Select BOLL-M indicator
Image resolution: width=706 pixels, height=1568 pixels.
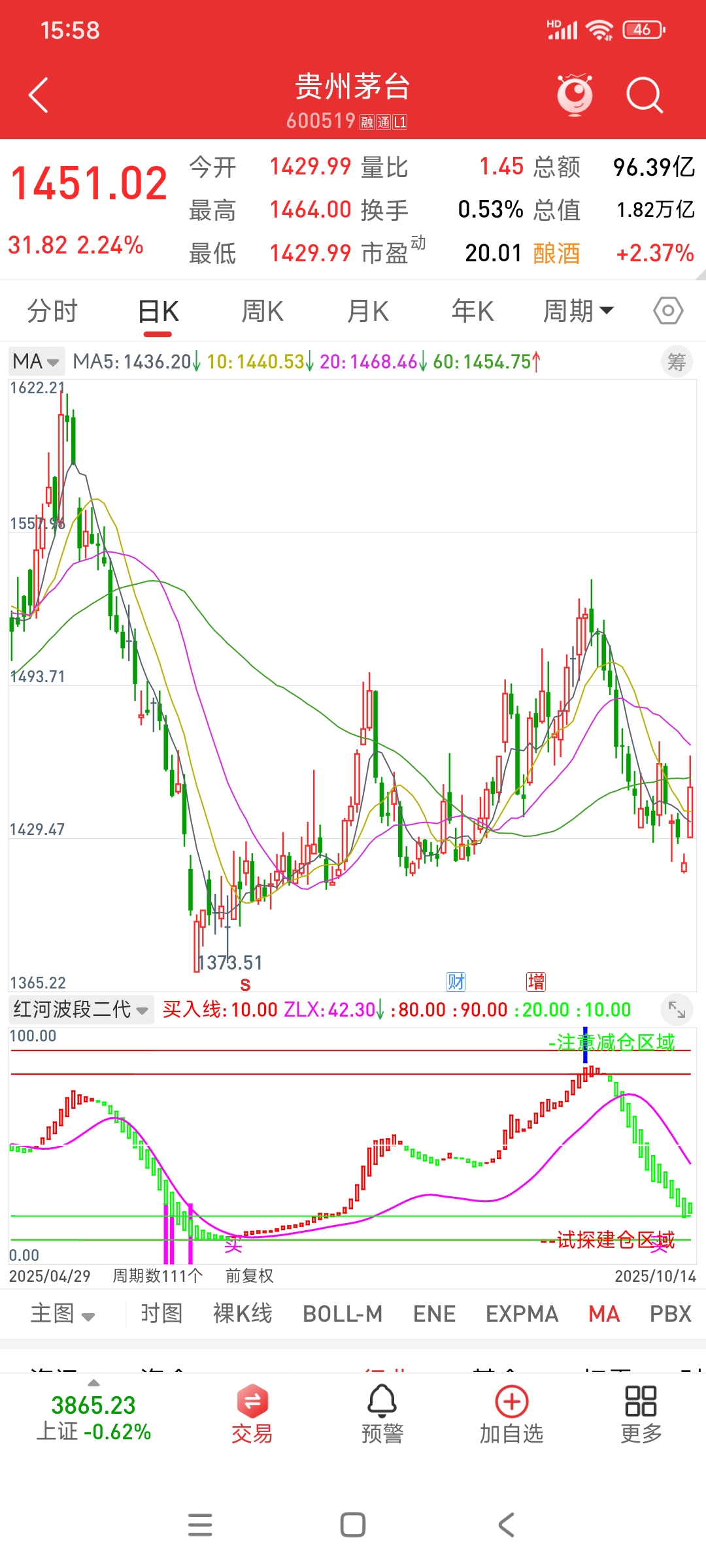343,1313
